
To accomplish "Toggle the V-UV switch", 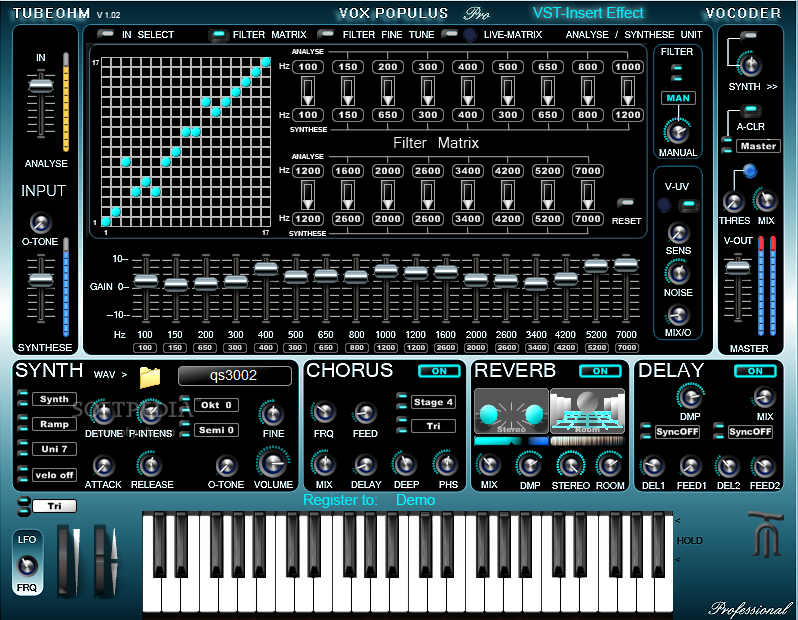I will point(690,205).
